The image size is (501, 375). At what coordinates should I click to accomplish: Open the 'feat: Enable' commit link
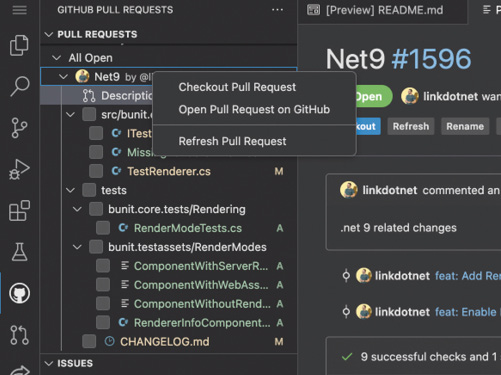click(468, 312)
